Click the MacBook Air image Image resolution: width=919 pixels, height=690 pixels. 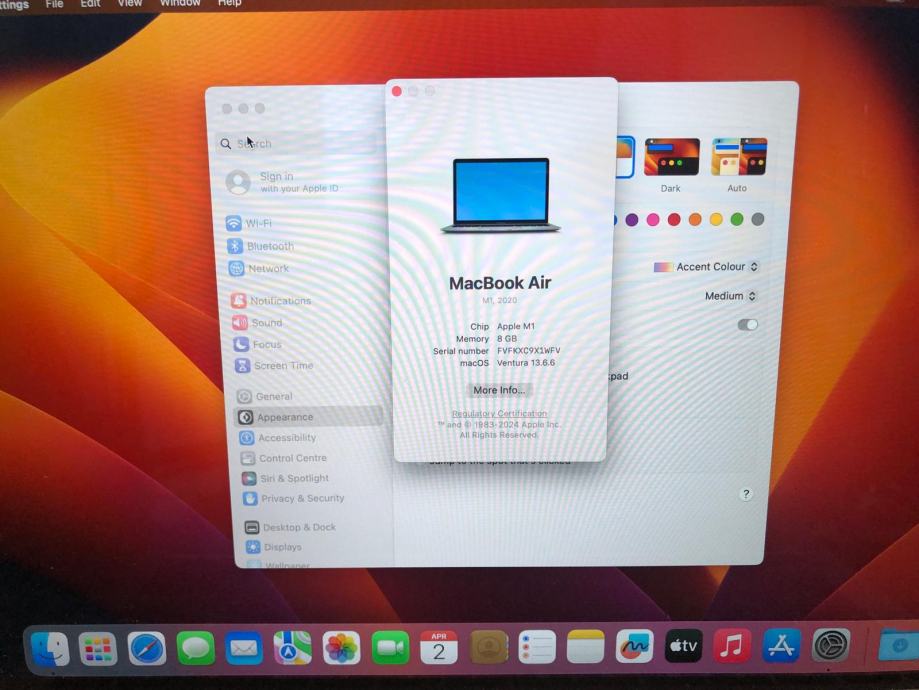coord(501,195)
